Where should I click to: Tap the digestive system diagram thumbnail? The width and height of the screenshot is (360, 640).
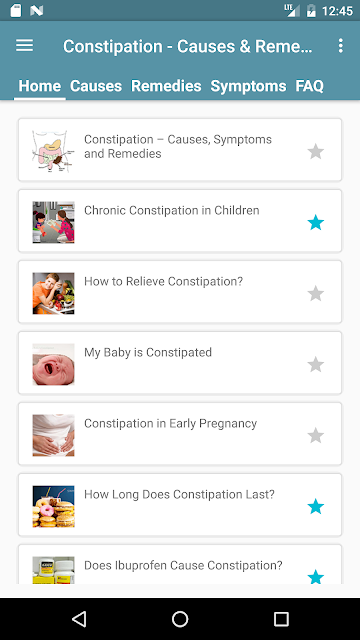coord(53,151)
